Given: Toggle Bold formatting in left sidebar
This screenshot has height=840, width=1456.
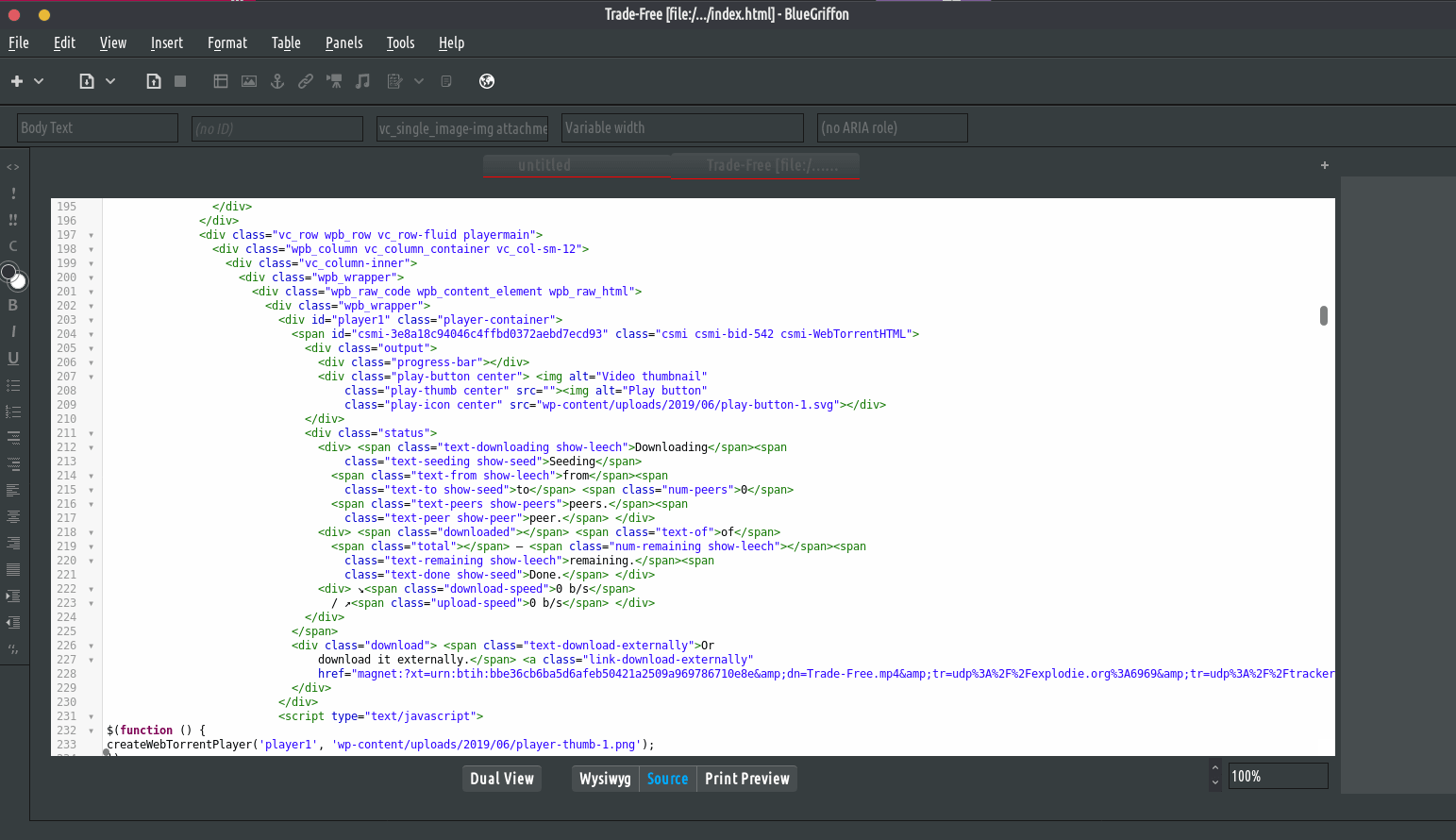Looking at the screenshot, I should tap(13, 305).
